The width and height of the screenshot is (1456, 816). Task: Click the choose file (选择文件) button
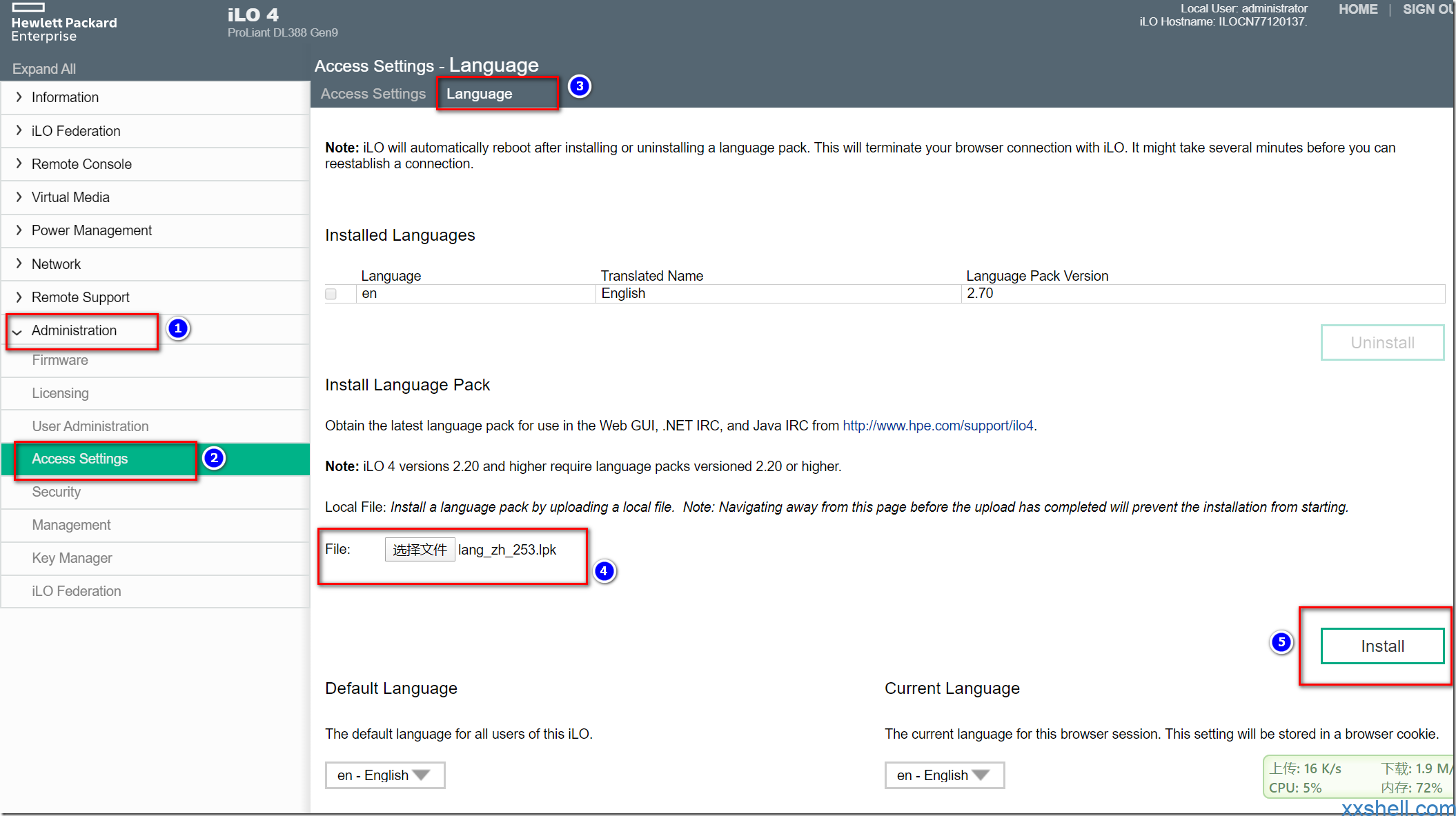click(x=420, y=550)
